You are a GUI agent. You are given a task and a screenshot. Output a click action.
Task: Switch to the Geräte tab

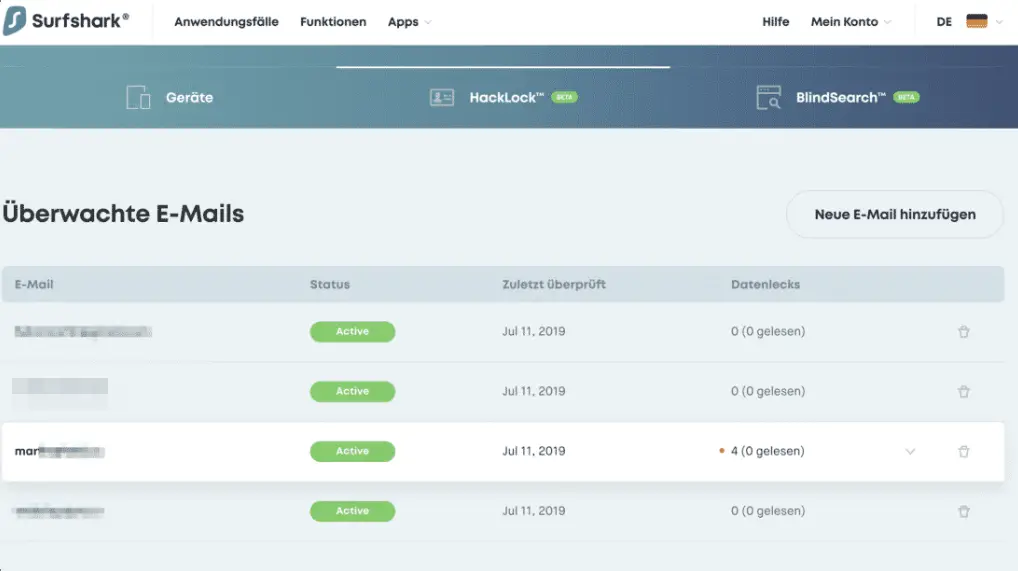[169, 97]
